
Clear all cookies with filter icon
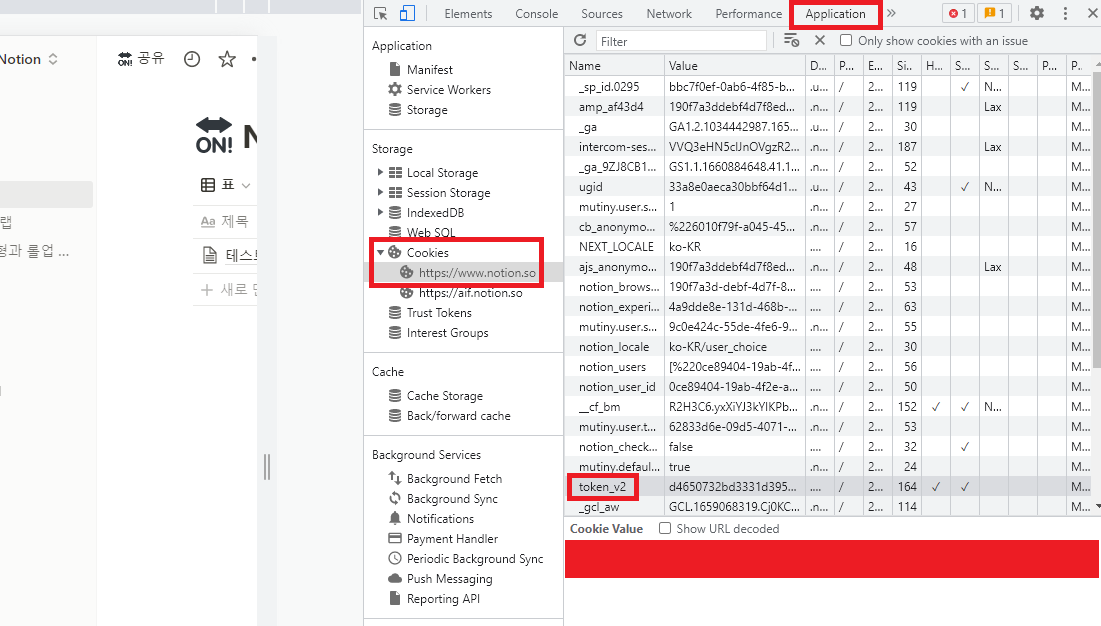pyautogui.click(x=791, y=41)
